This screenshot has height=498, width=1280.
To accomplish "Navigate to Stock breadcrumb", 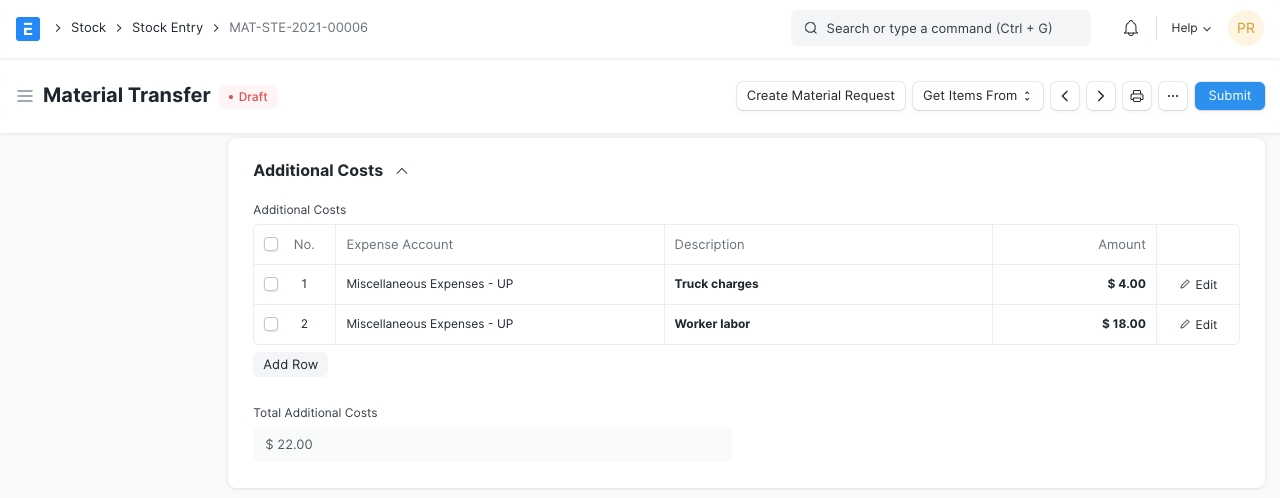I will click(88, 28).
